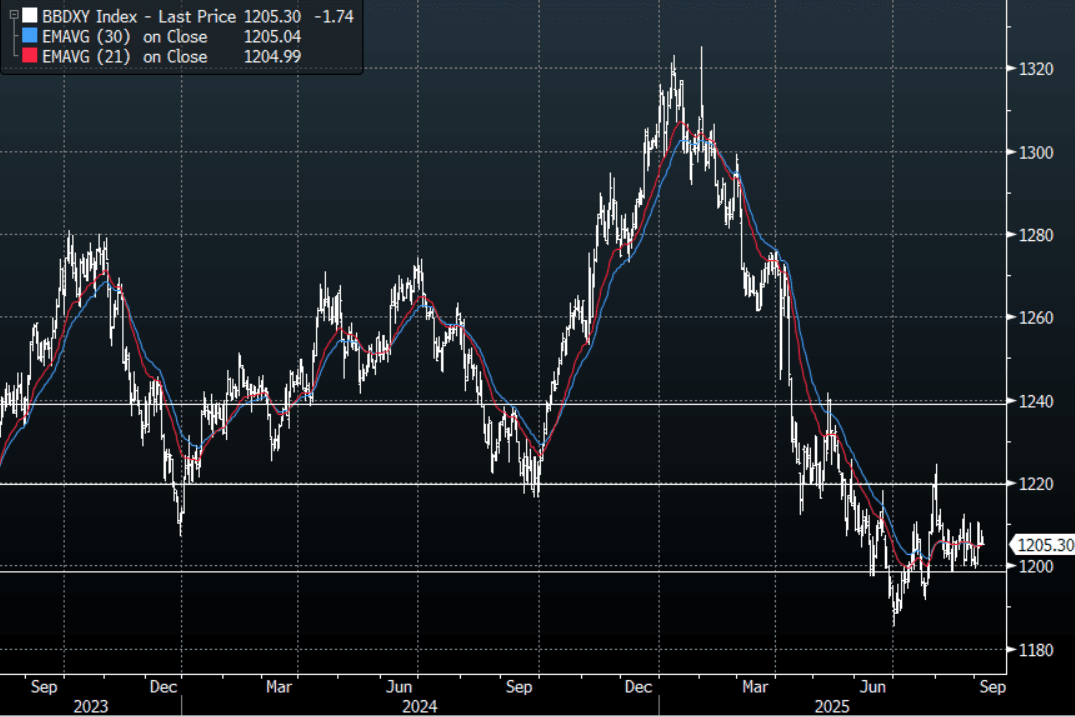Click the 1320 label on the price axis
The image size is (1075, 717).
click(x=1036, y=69)
